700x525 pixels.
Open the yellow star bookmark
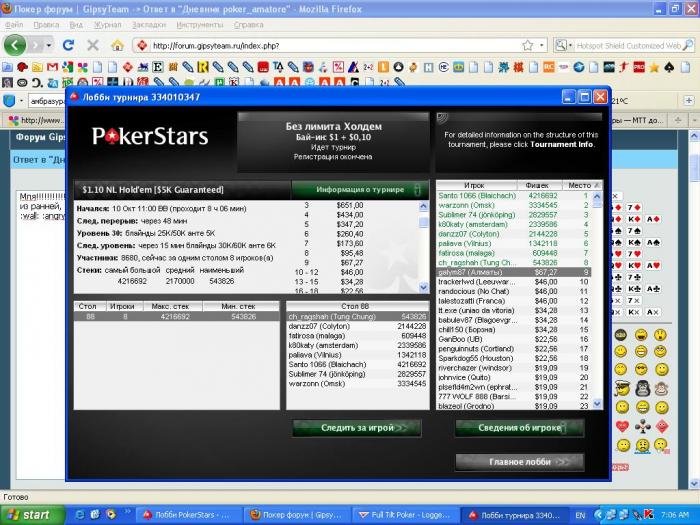click(x=654, y=67)
